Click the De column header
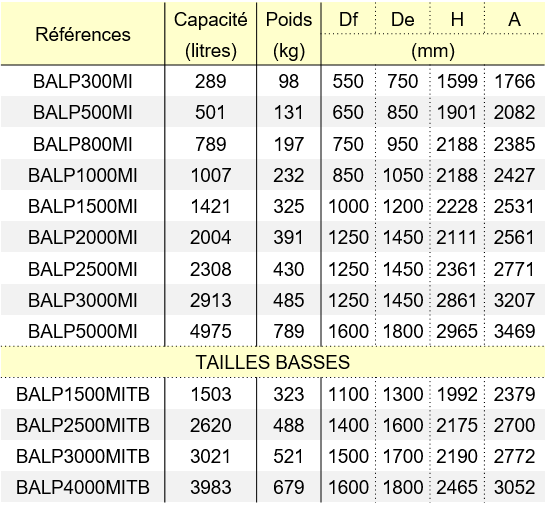The width and height of the screenshot is (546, 510). (x=403, y=19)
